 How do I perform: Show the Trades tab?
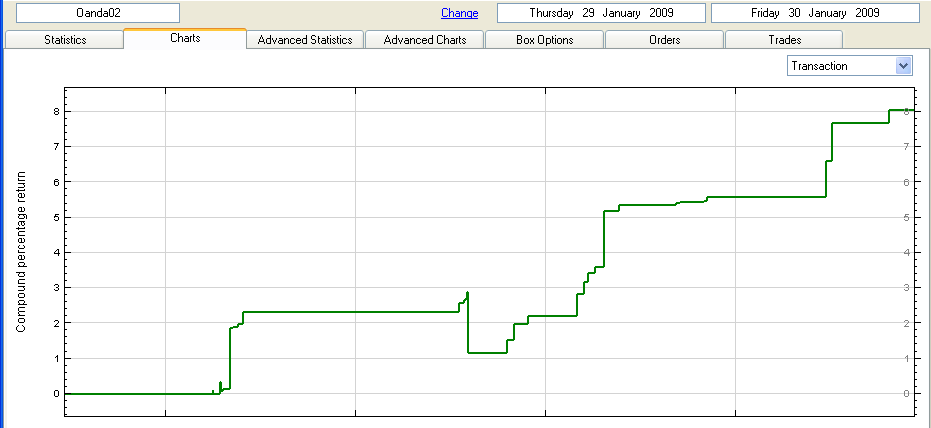(x=784, y=40)
